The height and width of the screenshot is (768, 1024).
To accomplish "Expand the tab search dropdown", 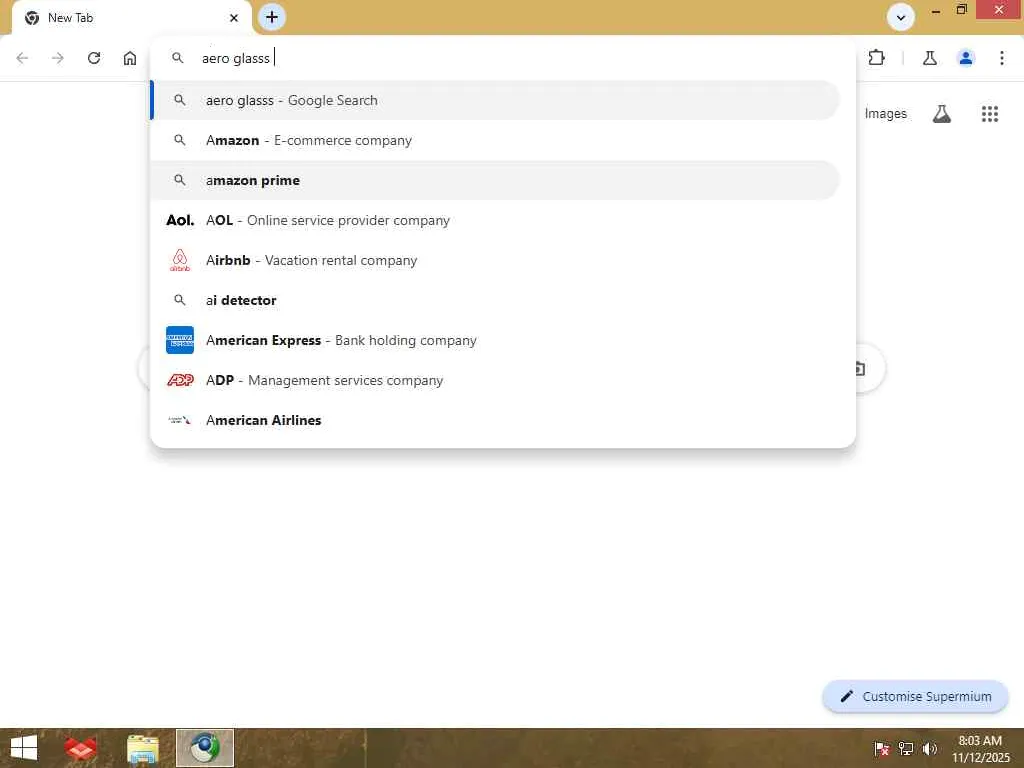I will [x=901, y=17].
